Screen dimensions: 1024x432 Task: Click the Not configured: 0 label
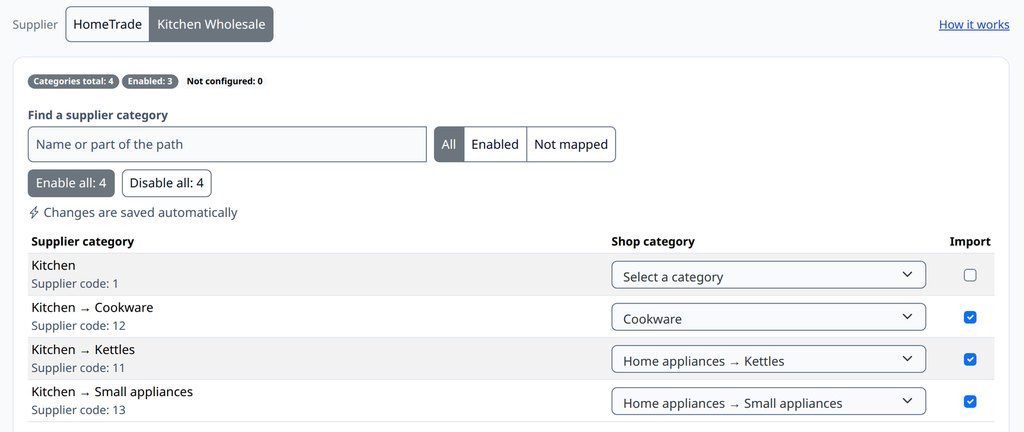pos(225,82)
